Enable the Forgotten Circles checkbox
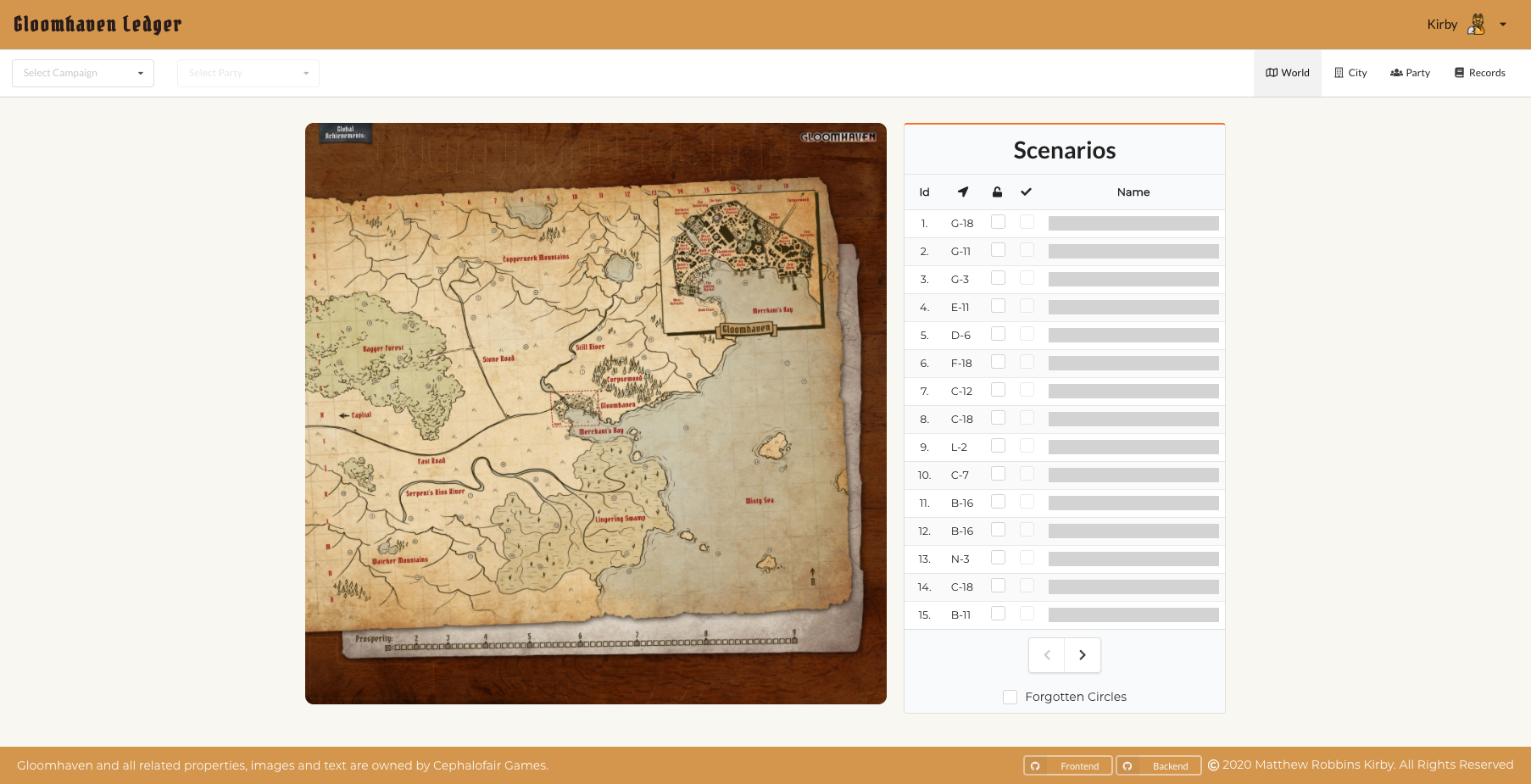Image resolution: width=1531 pixels, height=784 pixels. pyautogui.click(x=1010, y=697)
